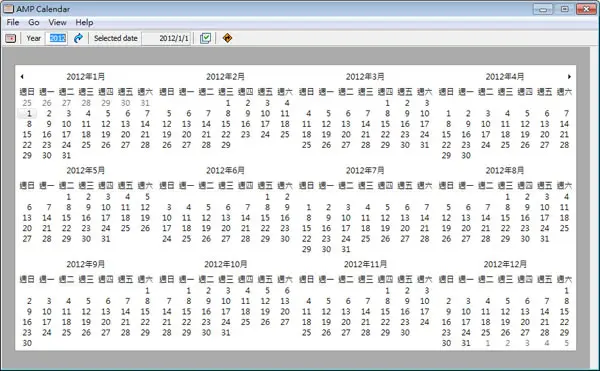
Task: Open the Help menu
Action: (x=84, y=23)
